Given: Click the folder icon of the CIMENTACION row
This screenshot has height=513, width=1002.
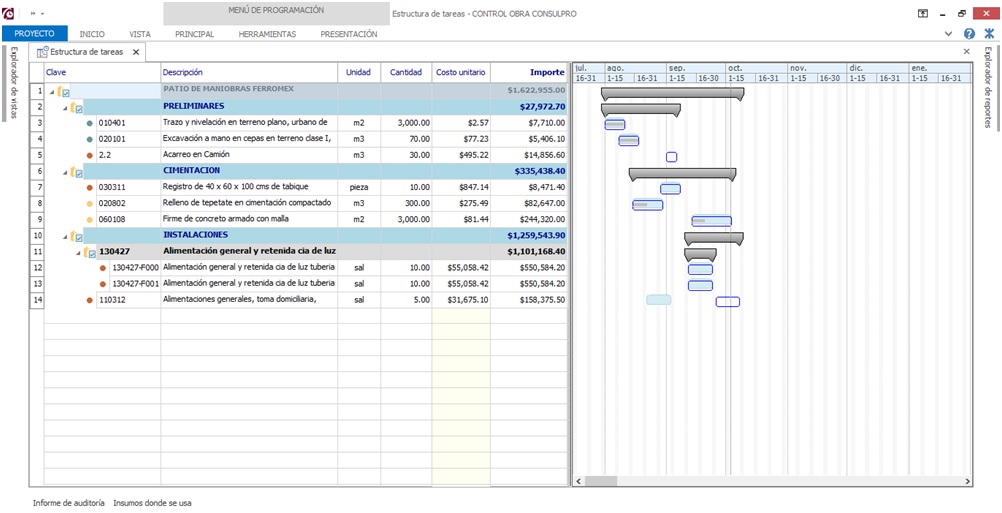Looking at the screenshot, I should tap(72, 171).
